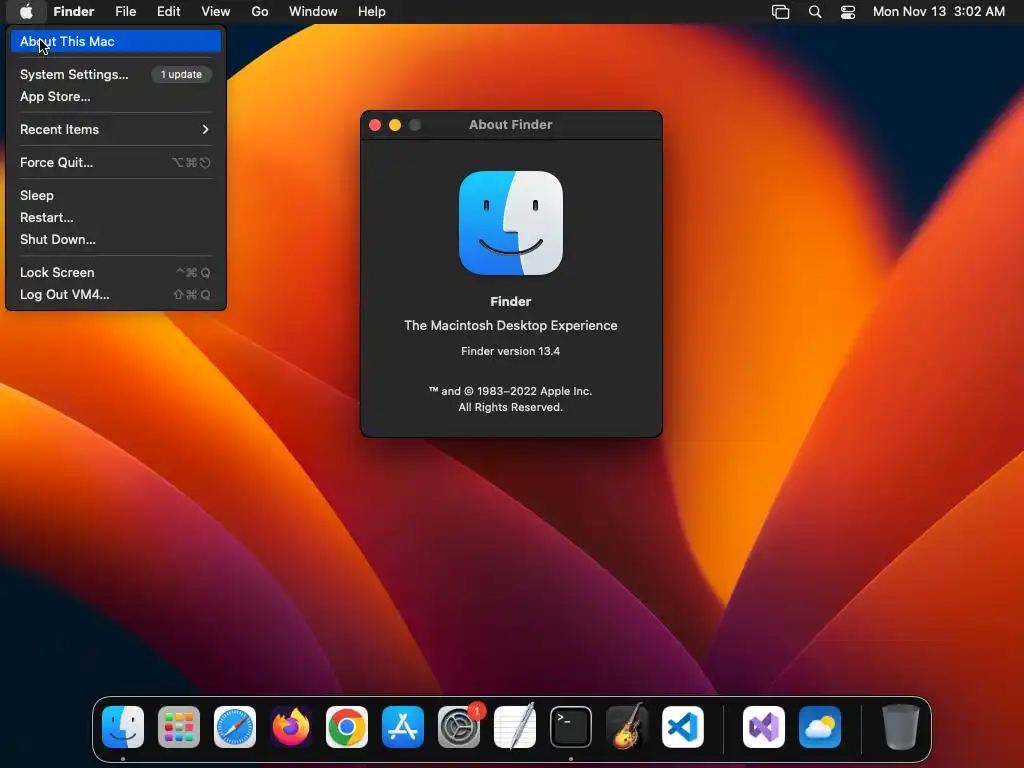This screenshot has height=768, width=1024.
Task: Choose Restart… from Apple menu
Action: click(116, 217)
